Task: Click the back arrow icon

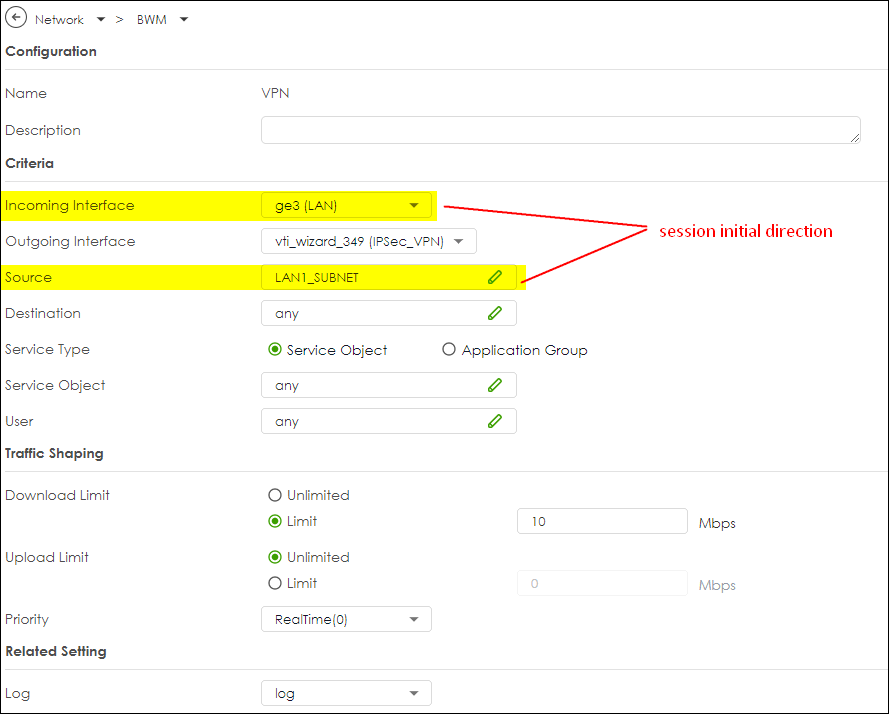Action: pyautogui.click(x=16, y=18)
